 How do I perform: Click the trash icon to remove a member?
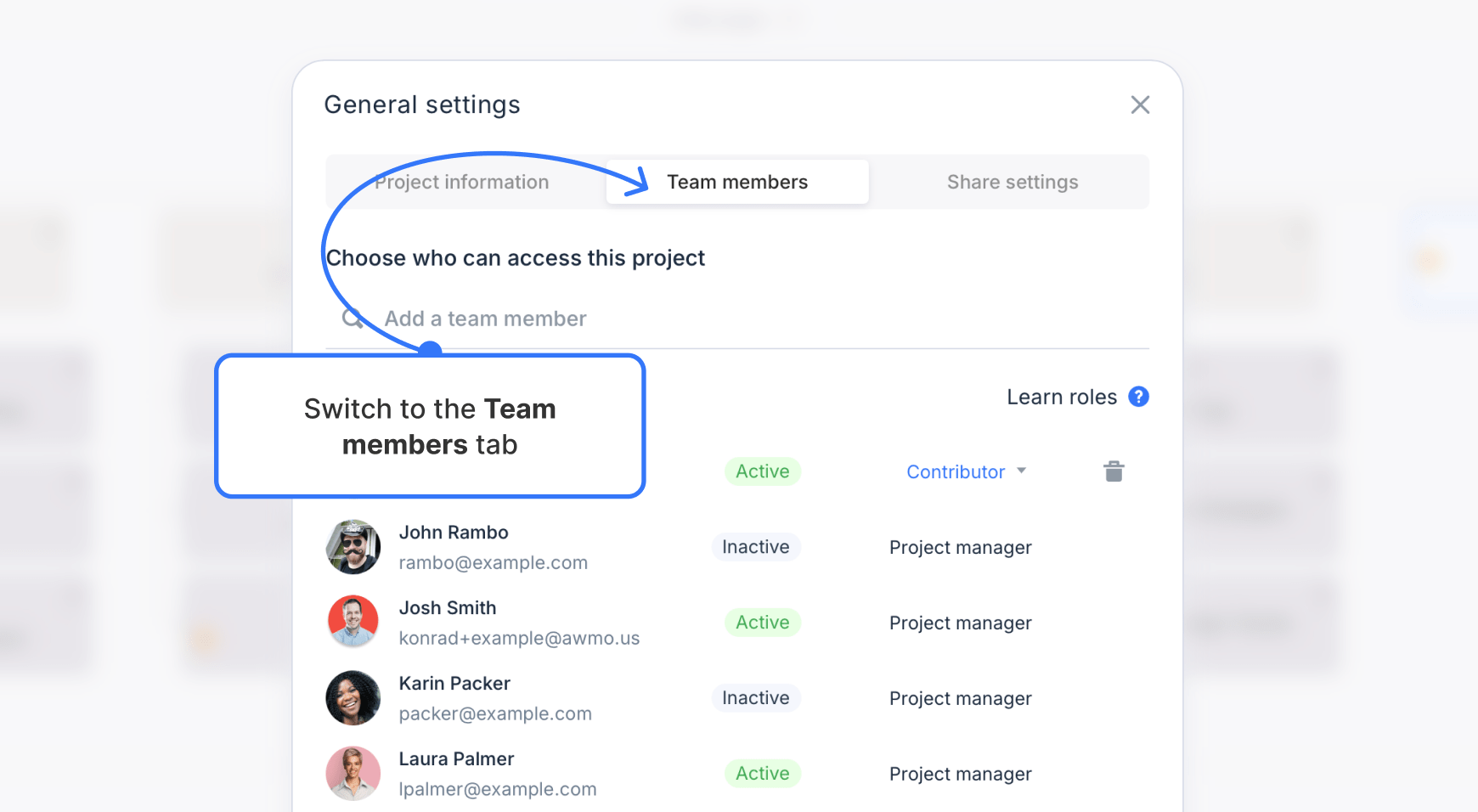[x=1114, y=471]
